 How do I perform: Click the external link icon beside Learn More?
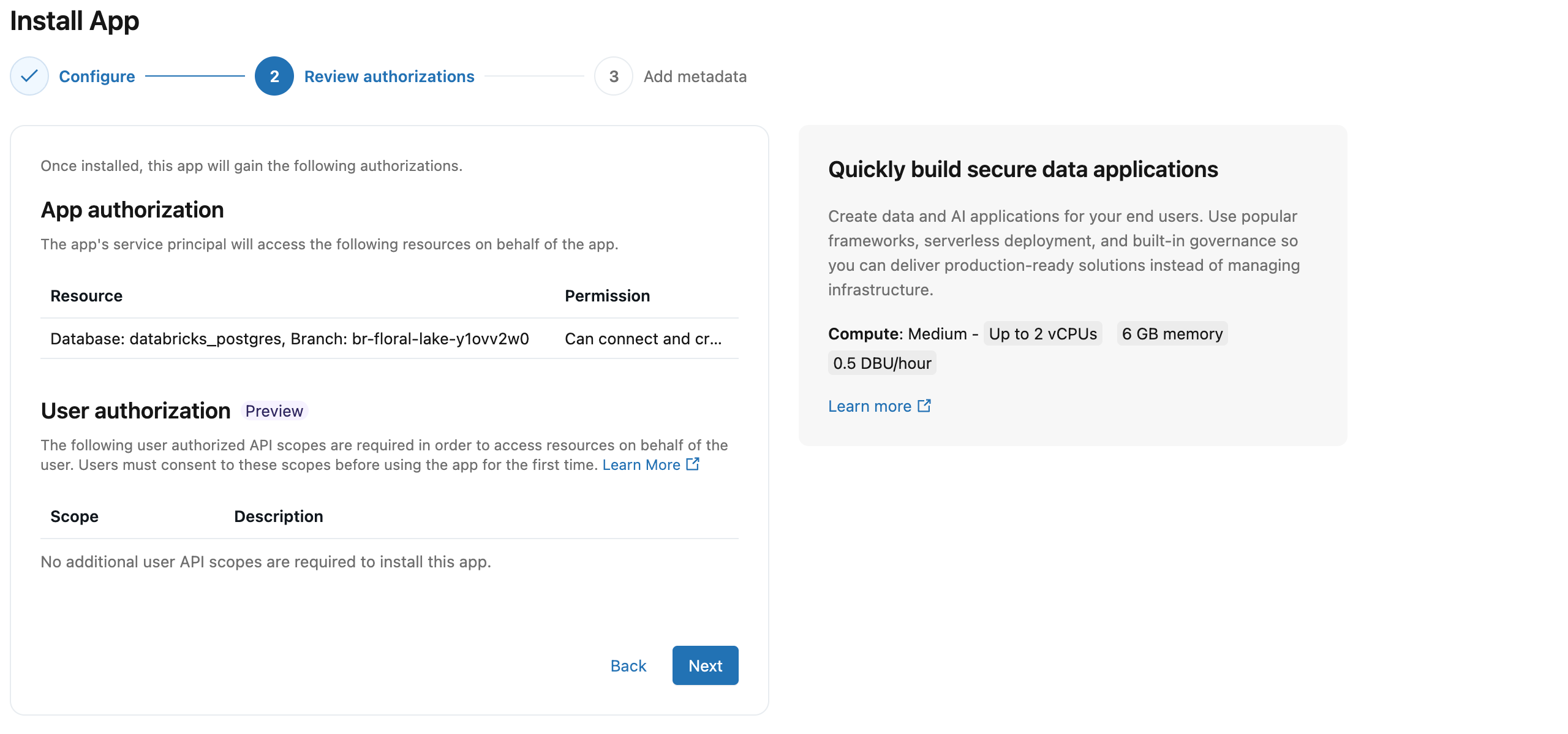pyautogui.click(x=693, y=464)
